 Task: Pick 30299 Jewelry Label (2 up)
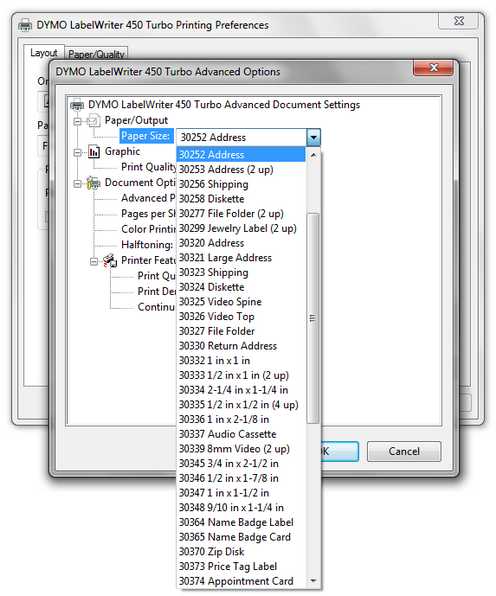241,228
